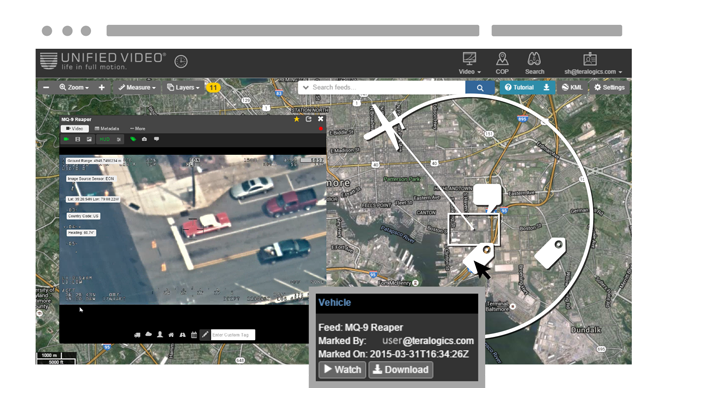715x405 pixels.
Task: Tag video with road icon
Action: point(182,335)
